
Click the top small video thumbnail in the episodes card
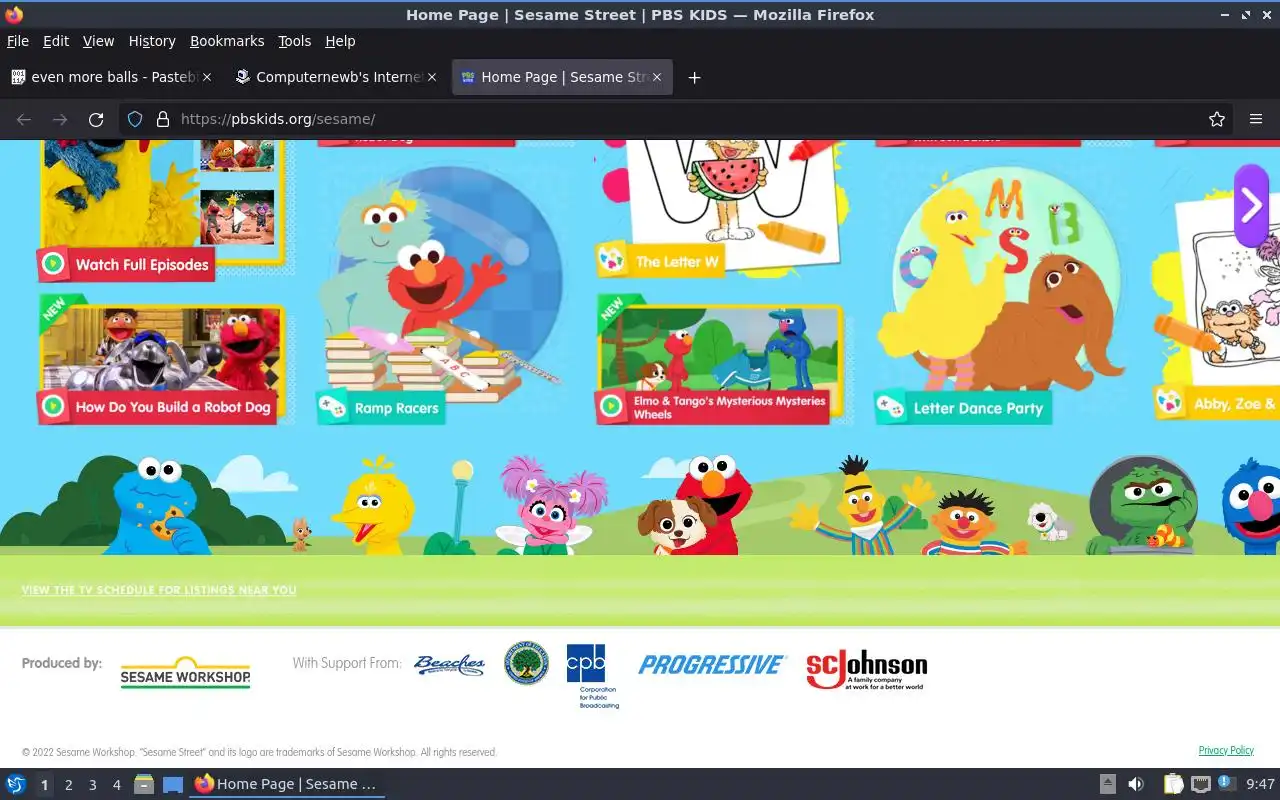[x=238, y=155]
